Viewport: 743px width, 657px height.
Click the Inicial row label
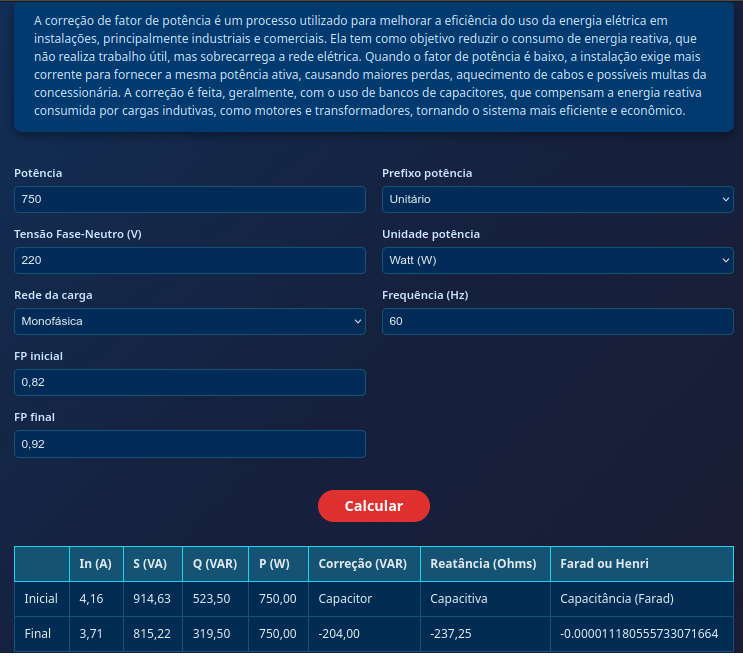pos(41,599)
